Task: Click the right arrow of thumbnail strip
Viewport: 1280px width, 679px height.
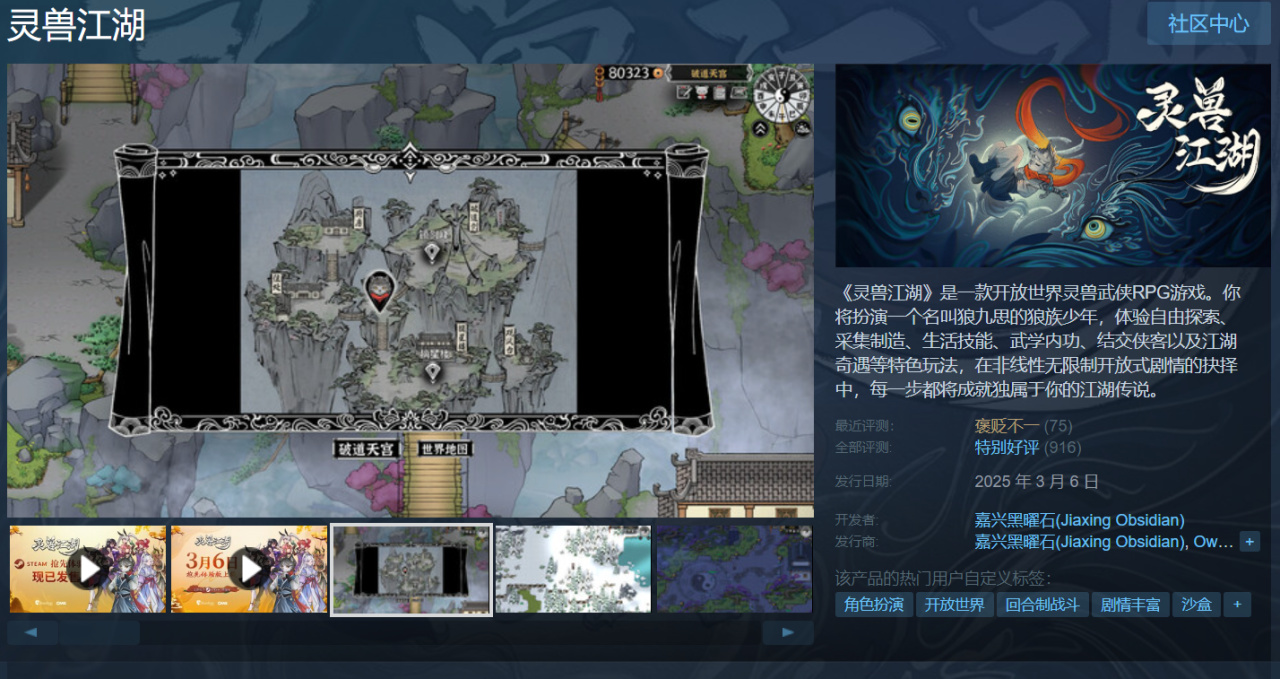Action: (x=787, y=632)
